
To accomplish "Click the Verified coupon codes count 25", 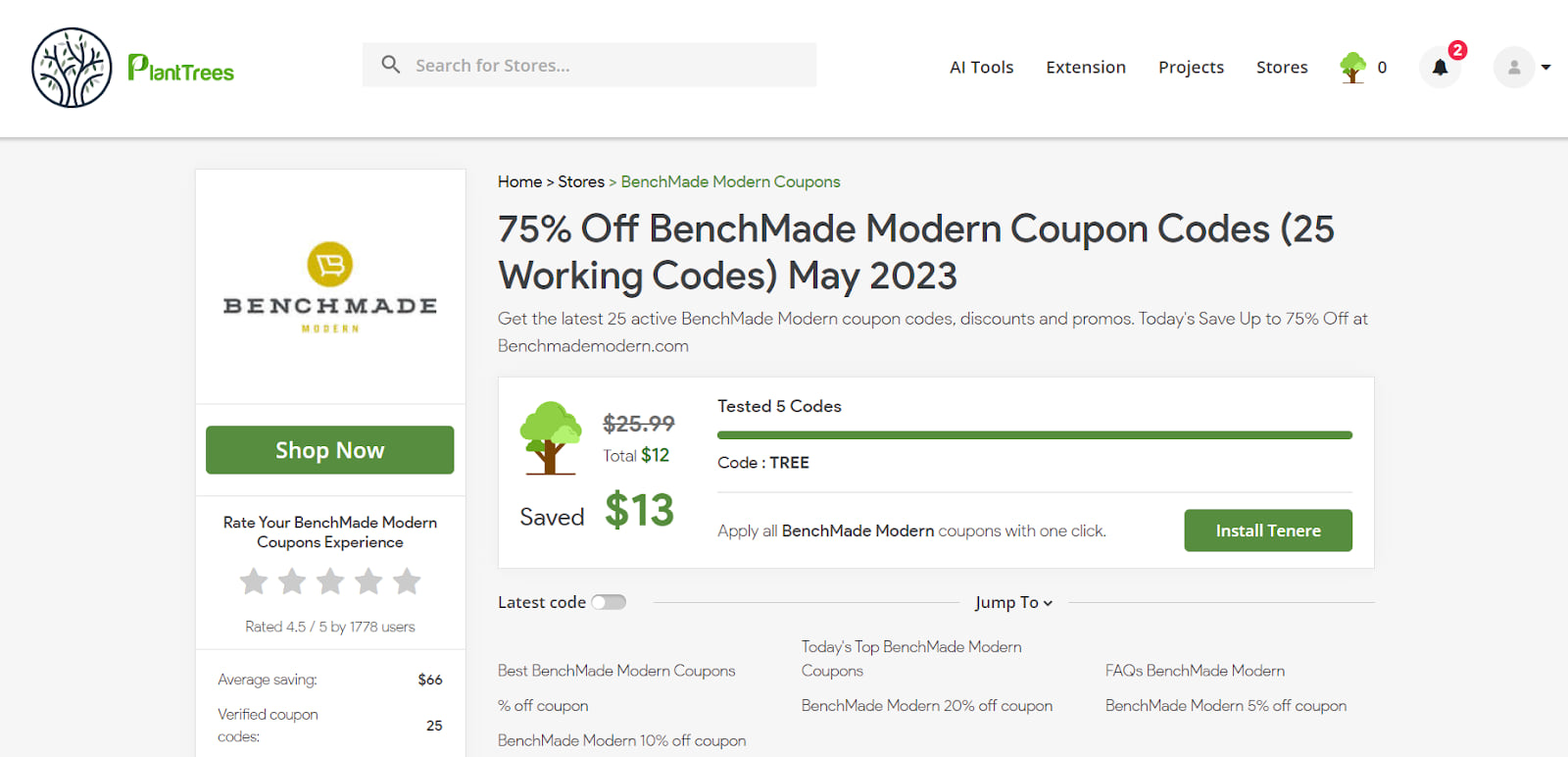I will (x=434, y=726).
